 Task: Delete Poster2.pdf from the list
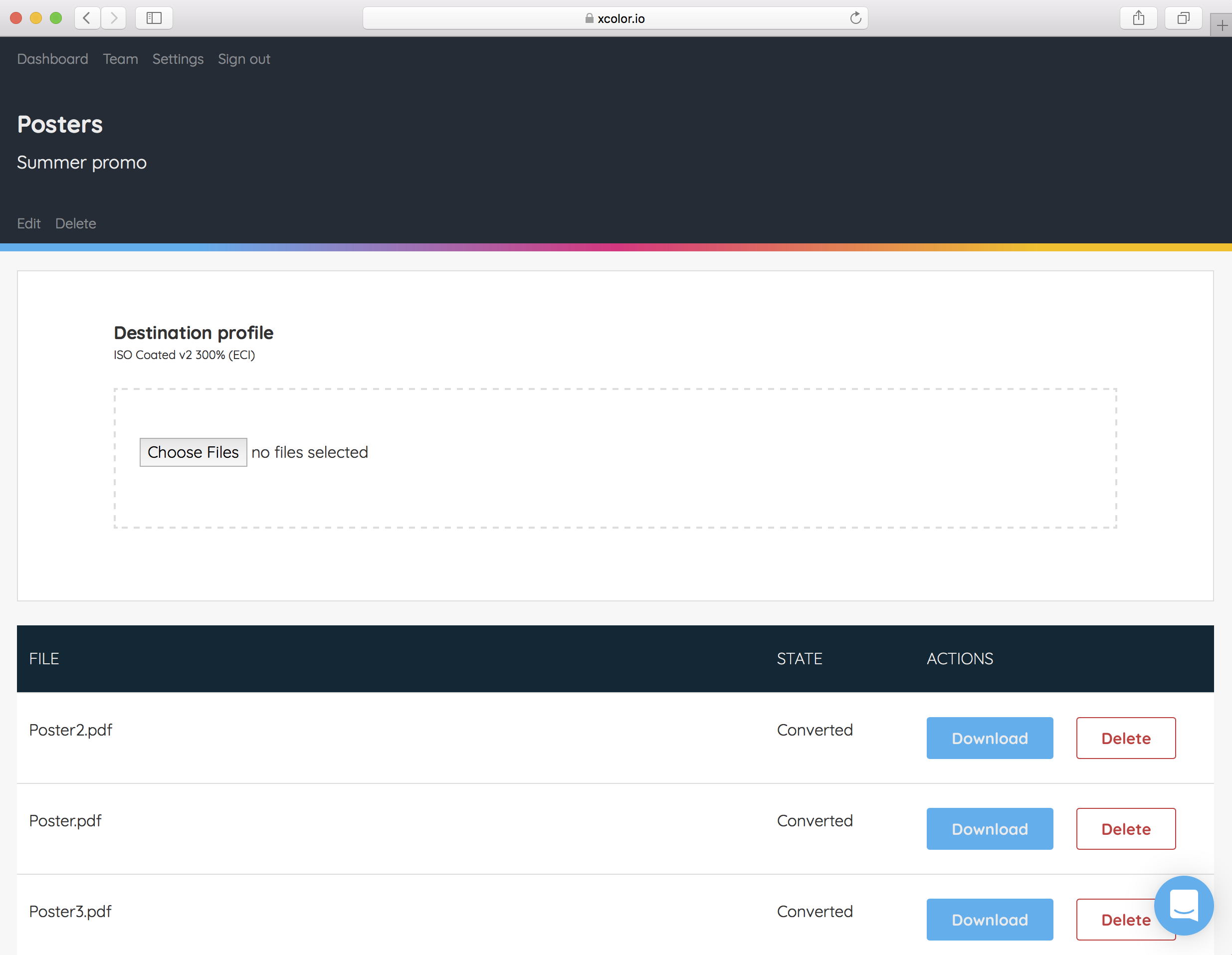[1125, 738]
